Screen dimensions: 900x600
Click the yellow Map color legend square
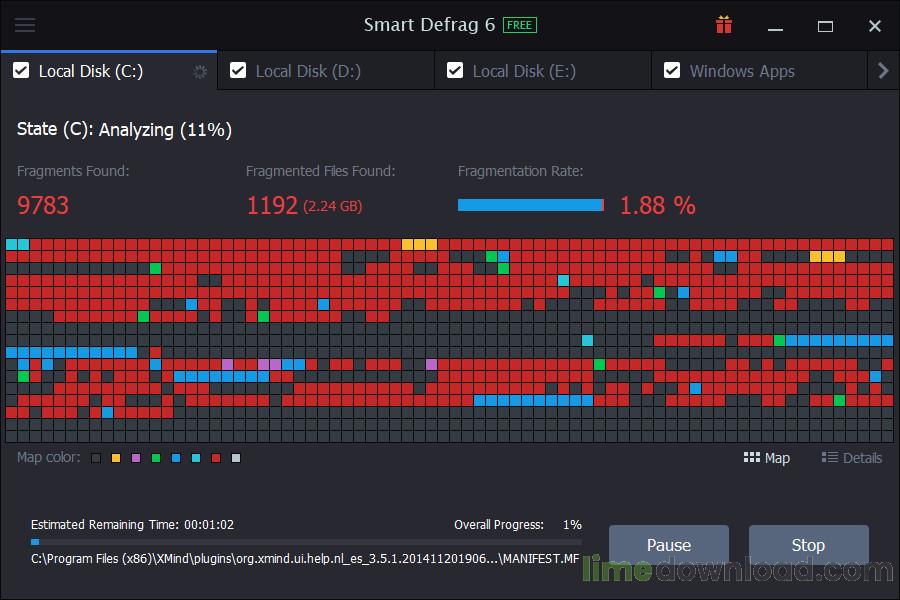pyautogui.click(x=116, y=458)
